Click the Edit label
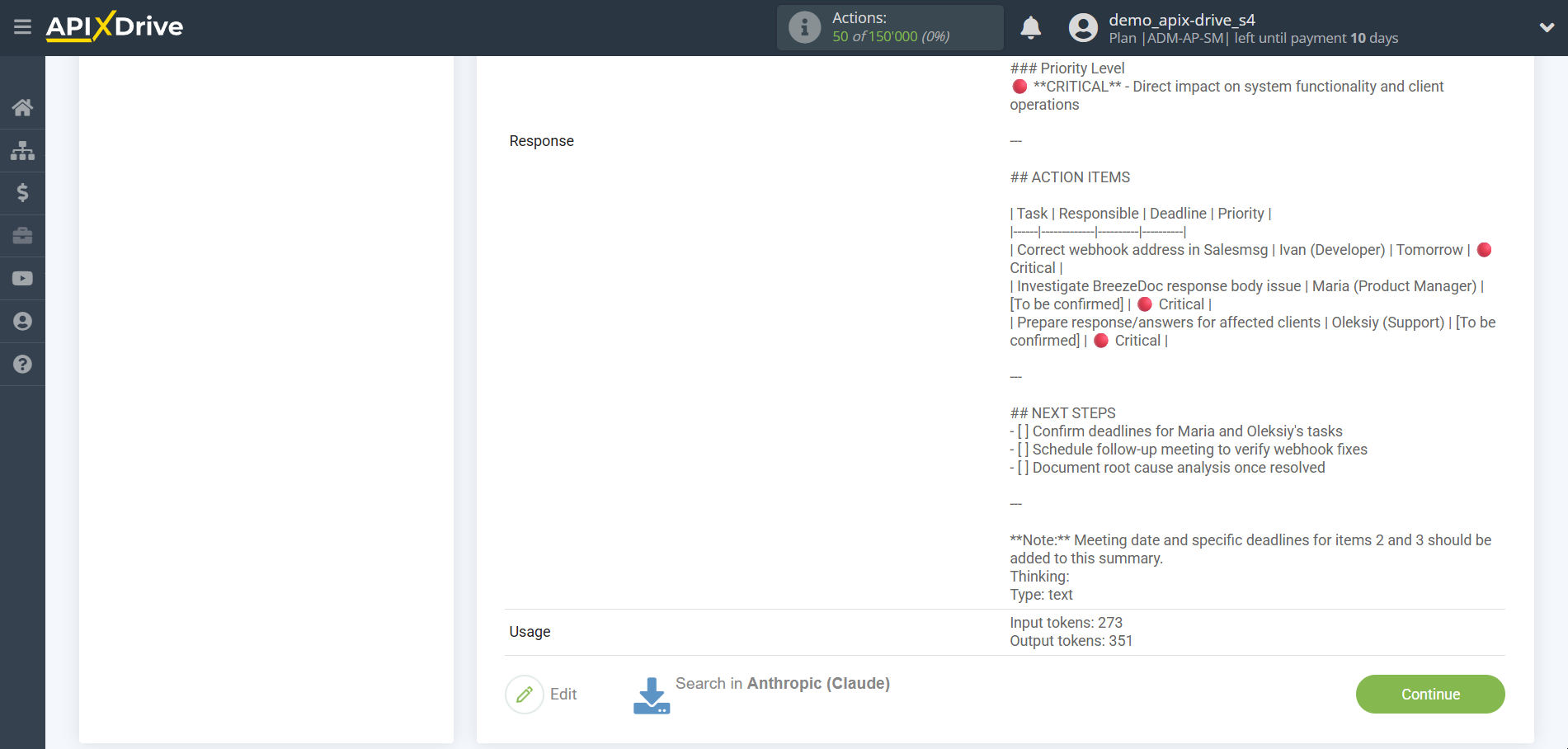 pyautogui.click(x=563, y=695)
